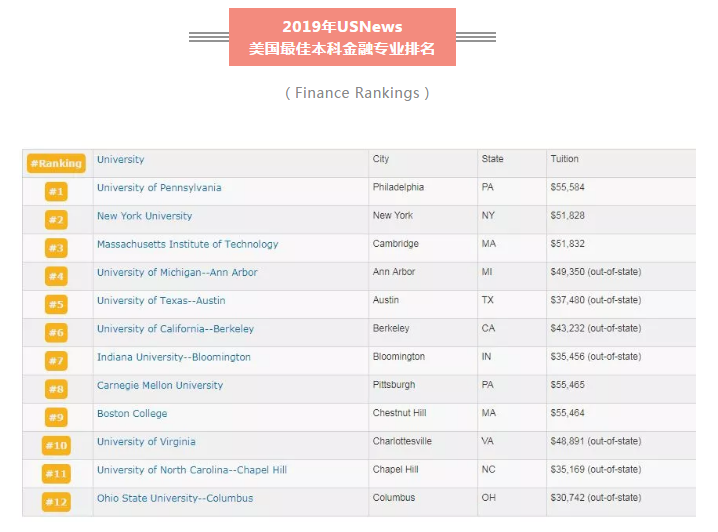The width and height of the screenshot is (718, 532).
Task: Click the #3 rank badge
Action: [56, 248]
